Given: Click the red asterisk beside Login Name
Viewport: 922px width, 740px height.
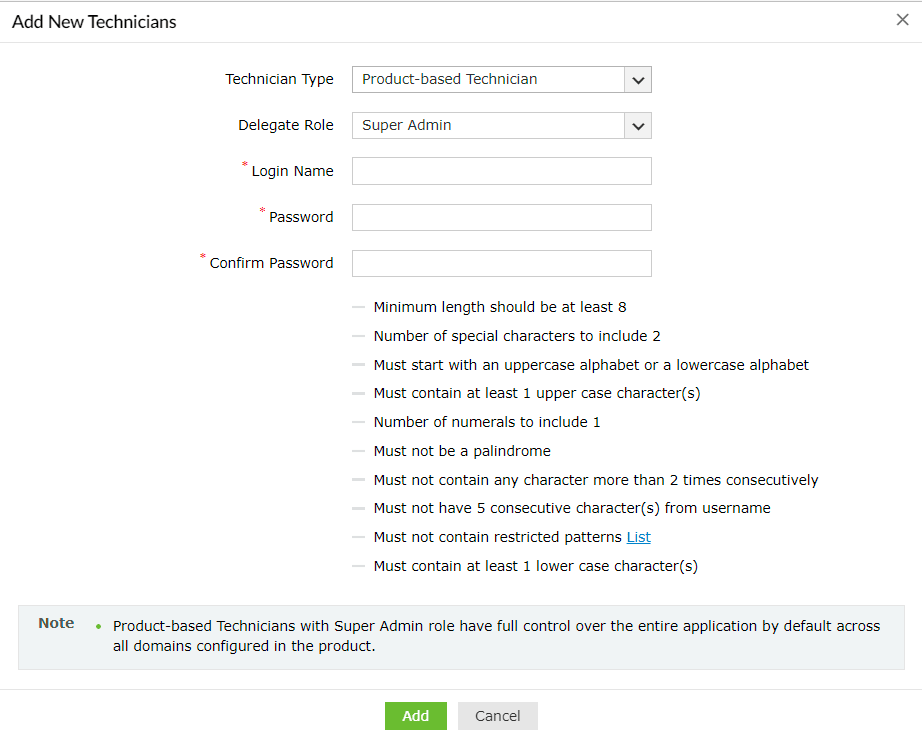Looking at the screenshot, I should (244, 164).
